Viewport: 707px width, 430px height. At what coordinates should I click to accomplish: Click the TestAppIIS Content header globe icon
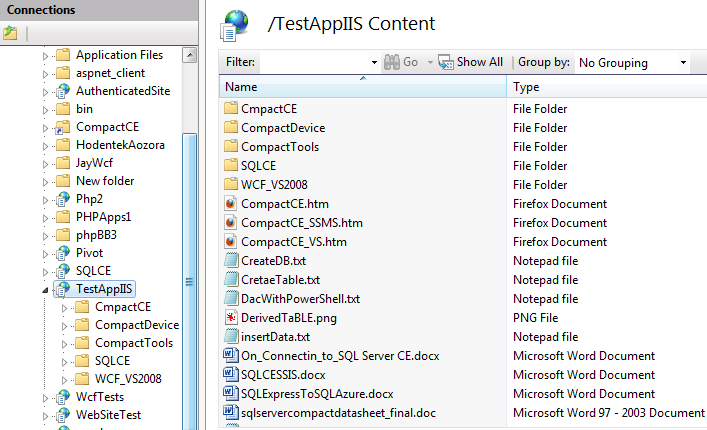(x=234, y=25)
